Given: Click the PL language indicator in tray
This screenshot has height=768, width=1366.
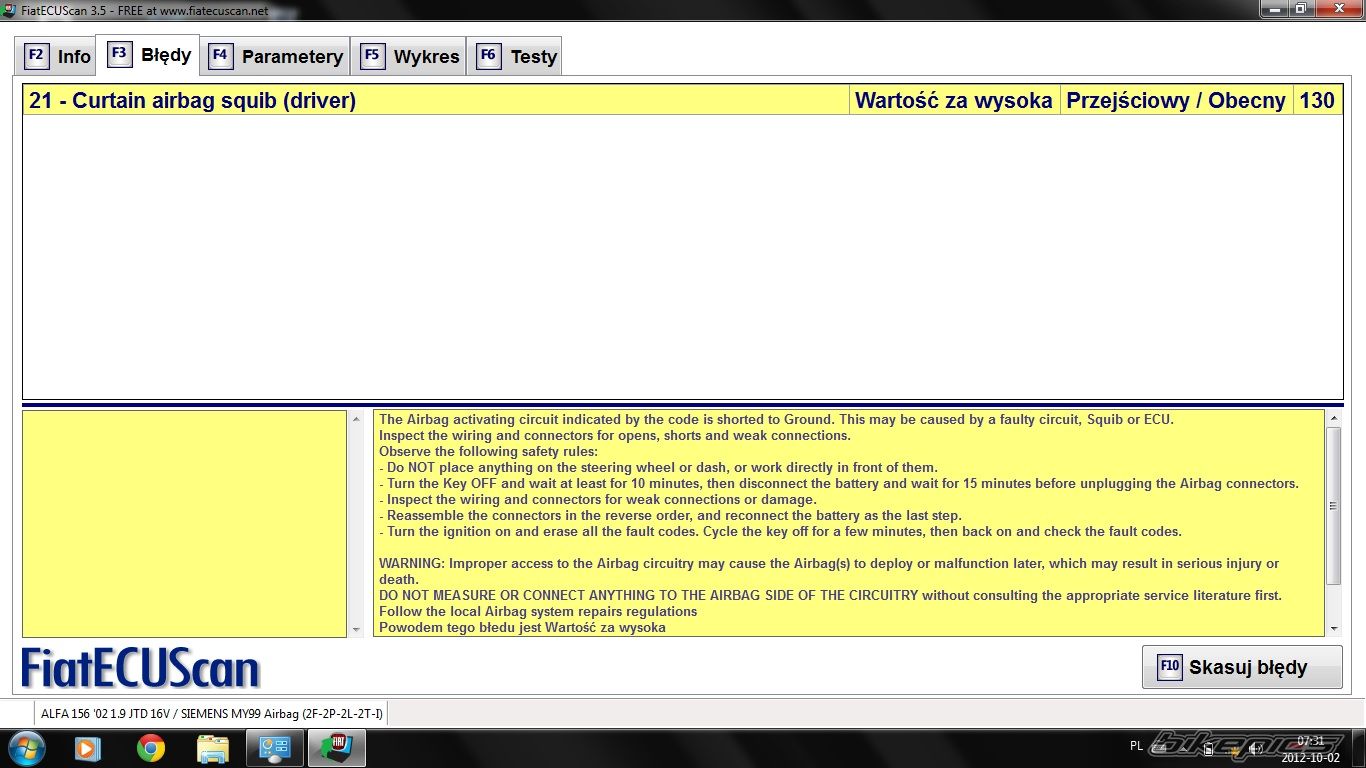Looking at the screenshot, I should [1136, 746].
